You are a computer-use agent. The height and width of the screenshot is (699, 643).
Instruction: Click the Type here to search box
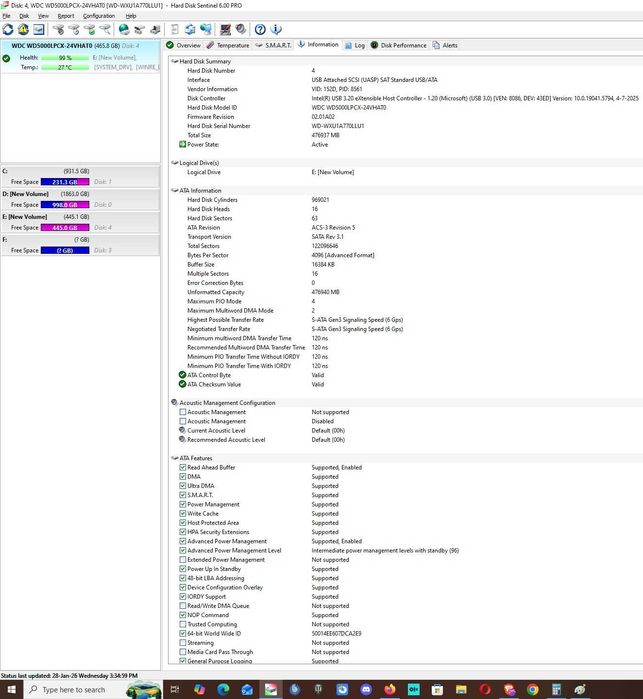(x=91, y=690)
